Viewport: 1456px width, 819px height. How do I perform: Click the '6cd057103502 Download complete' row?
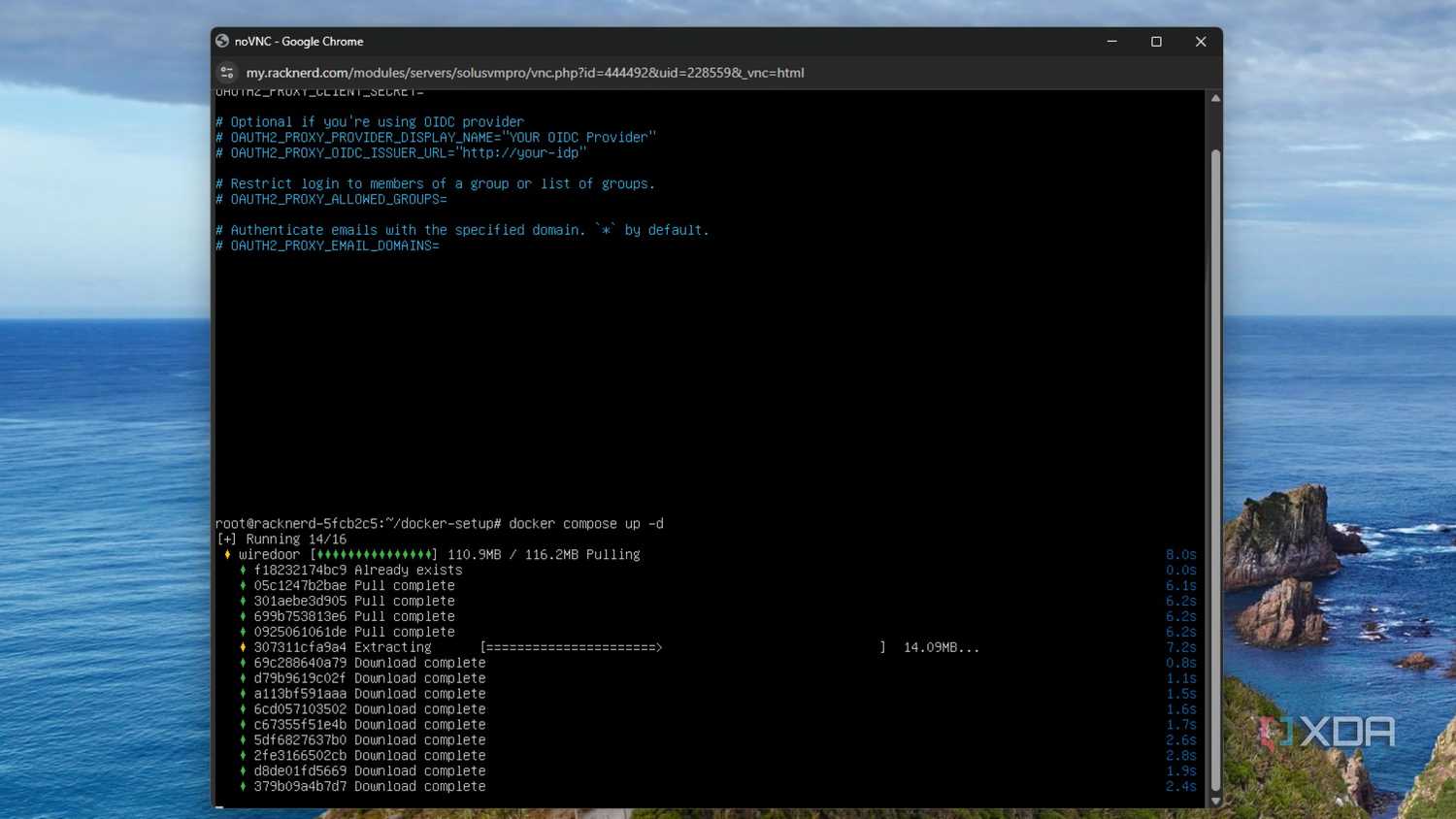pos(363,709)
